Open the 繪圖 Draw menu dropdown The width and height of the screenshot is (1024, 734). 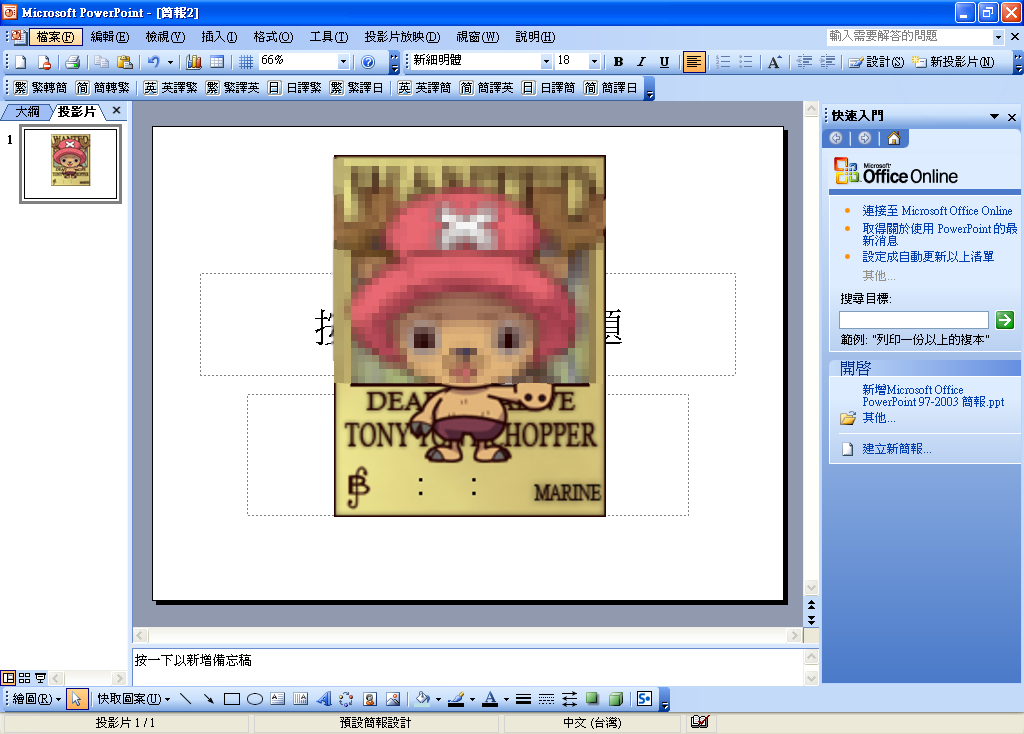pos(37,699)
